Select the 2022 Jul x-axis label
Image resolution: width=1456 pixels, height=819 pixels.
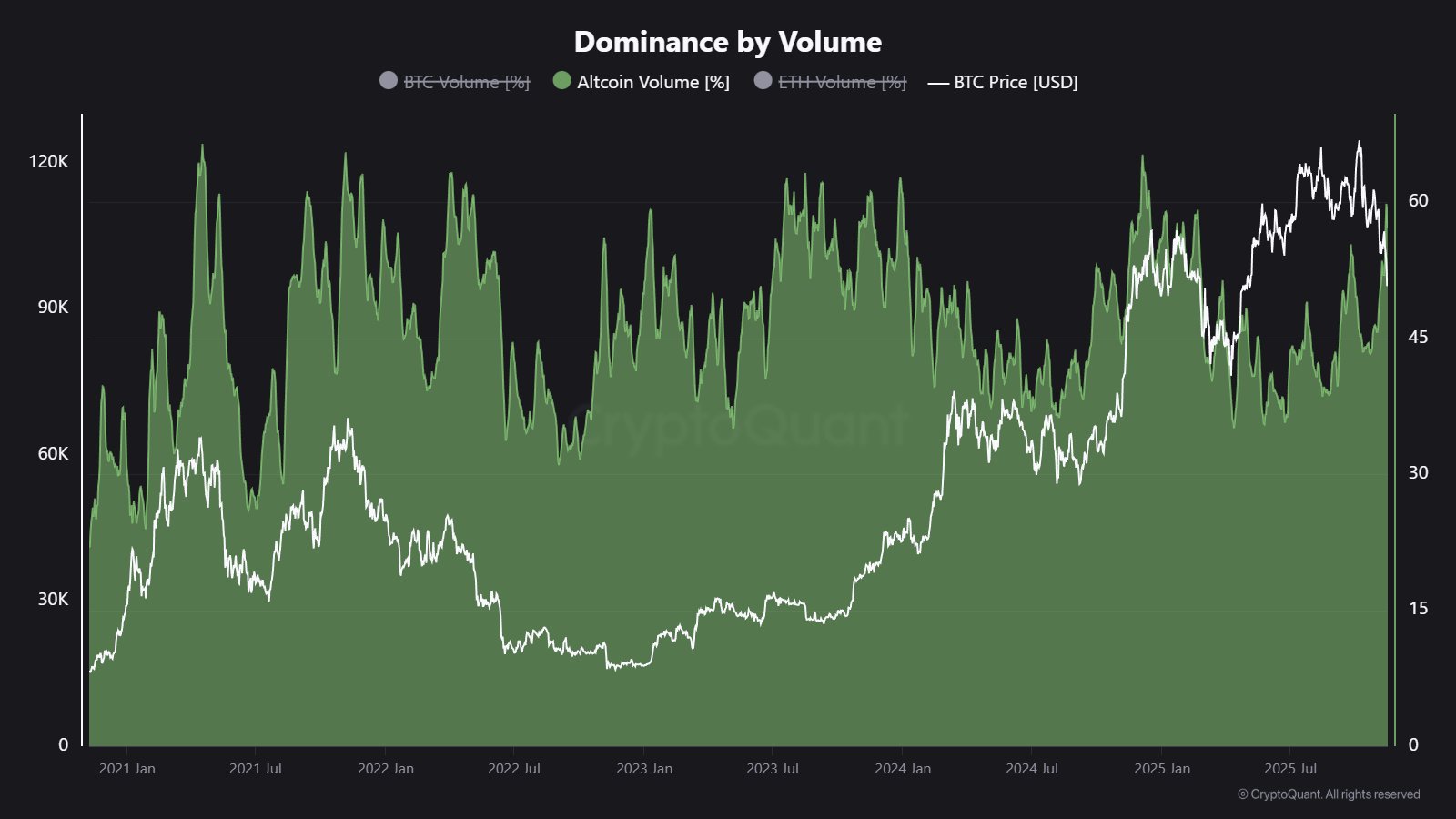point(514,769)
